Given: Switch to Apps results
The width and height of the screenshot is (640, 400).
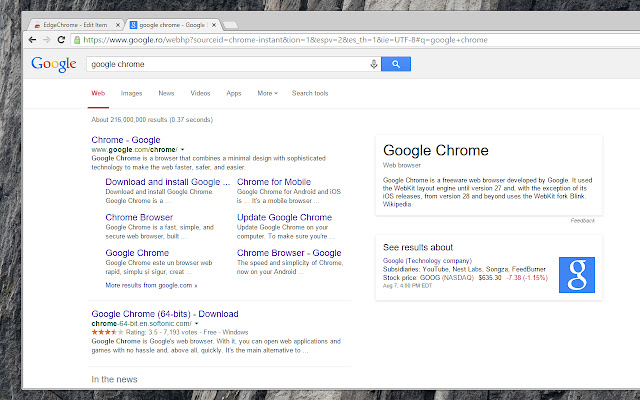Looking at the screenshot, I should click(x=233, y=93).
